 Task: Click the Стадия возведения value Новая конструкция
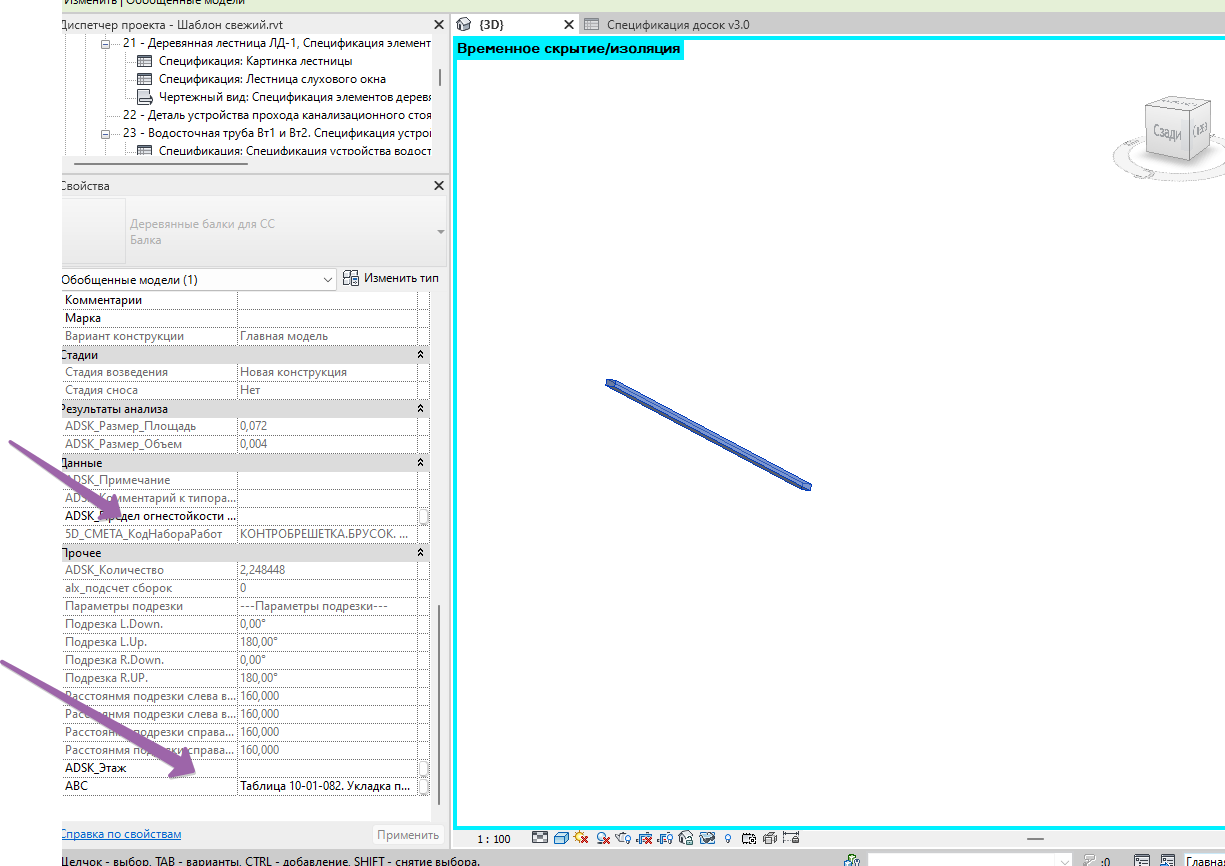tap(327, 372)
